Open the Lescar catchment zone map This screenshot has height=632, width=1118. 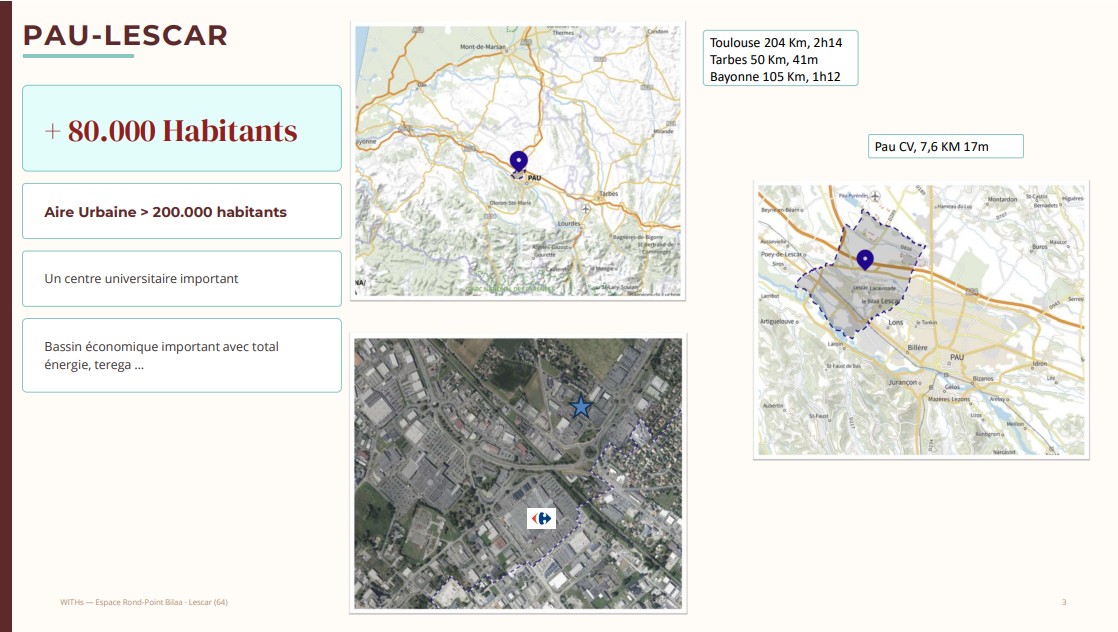(x=921, y=320)
